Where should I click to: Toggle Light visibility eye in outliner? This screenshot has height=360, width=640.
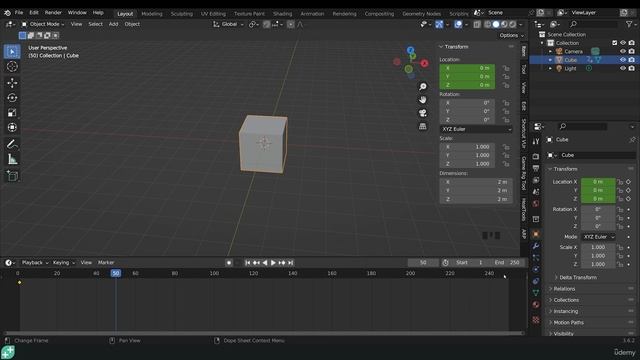point(623,68)
